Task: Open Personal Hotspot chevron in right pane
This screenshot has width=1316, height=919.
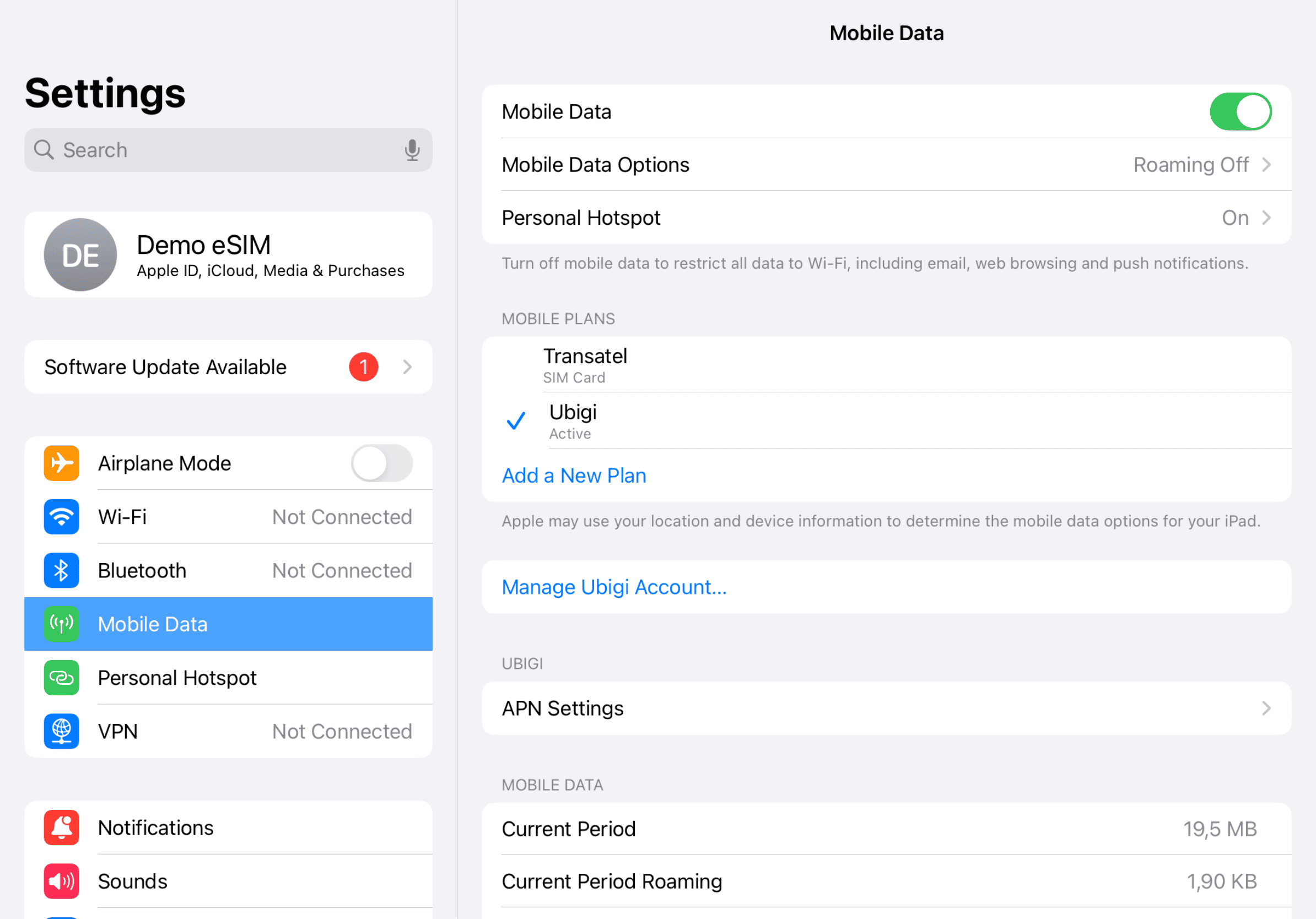Action: (x=1267, y=218)
